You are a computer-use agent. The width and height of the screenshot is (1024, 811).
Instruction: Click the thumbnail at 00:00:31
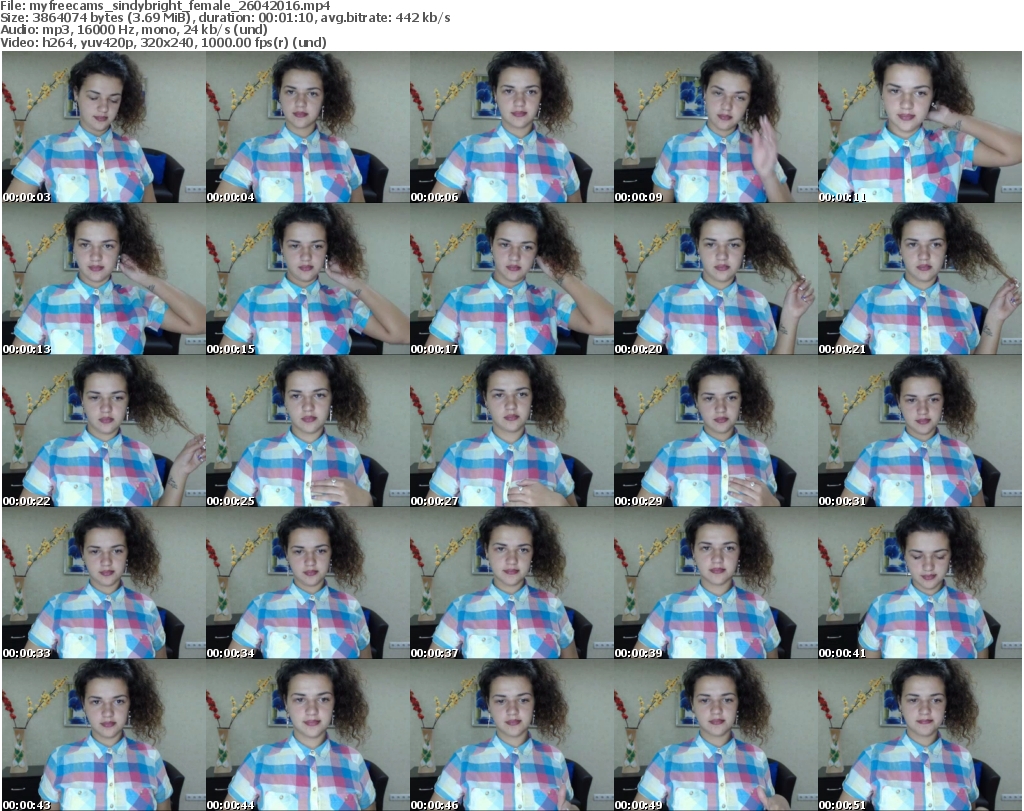coord(920,432)
